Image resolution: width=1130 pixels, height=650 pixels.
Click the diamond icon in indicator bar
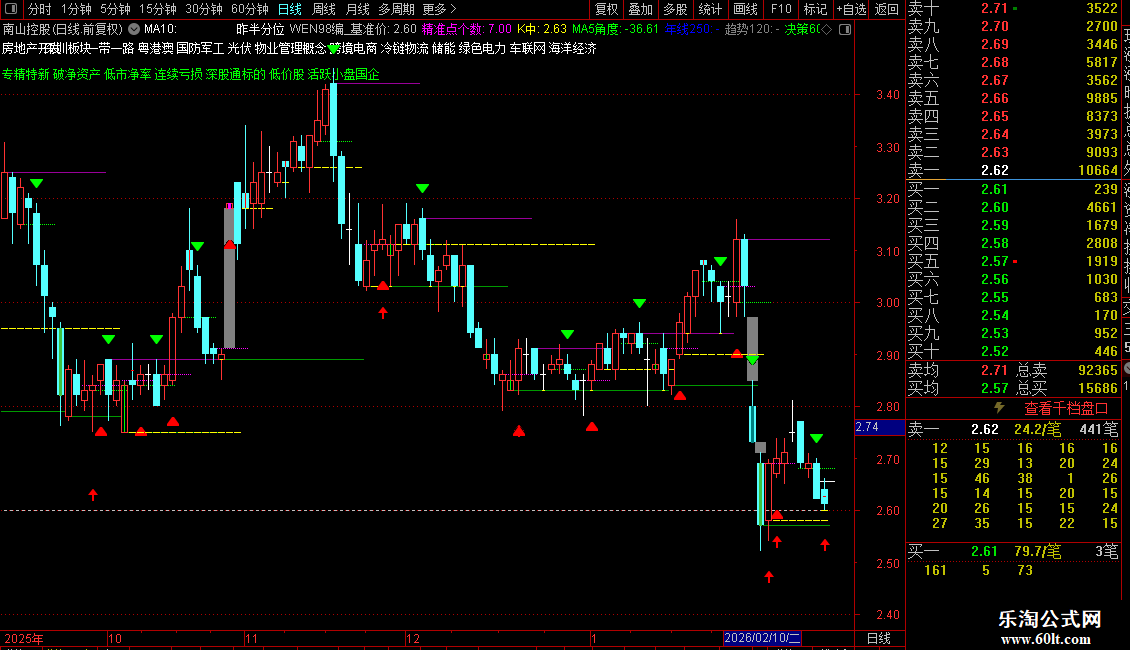pos(827,30)
